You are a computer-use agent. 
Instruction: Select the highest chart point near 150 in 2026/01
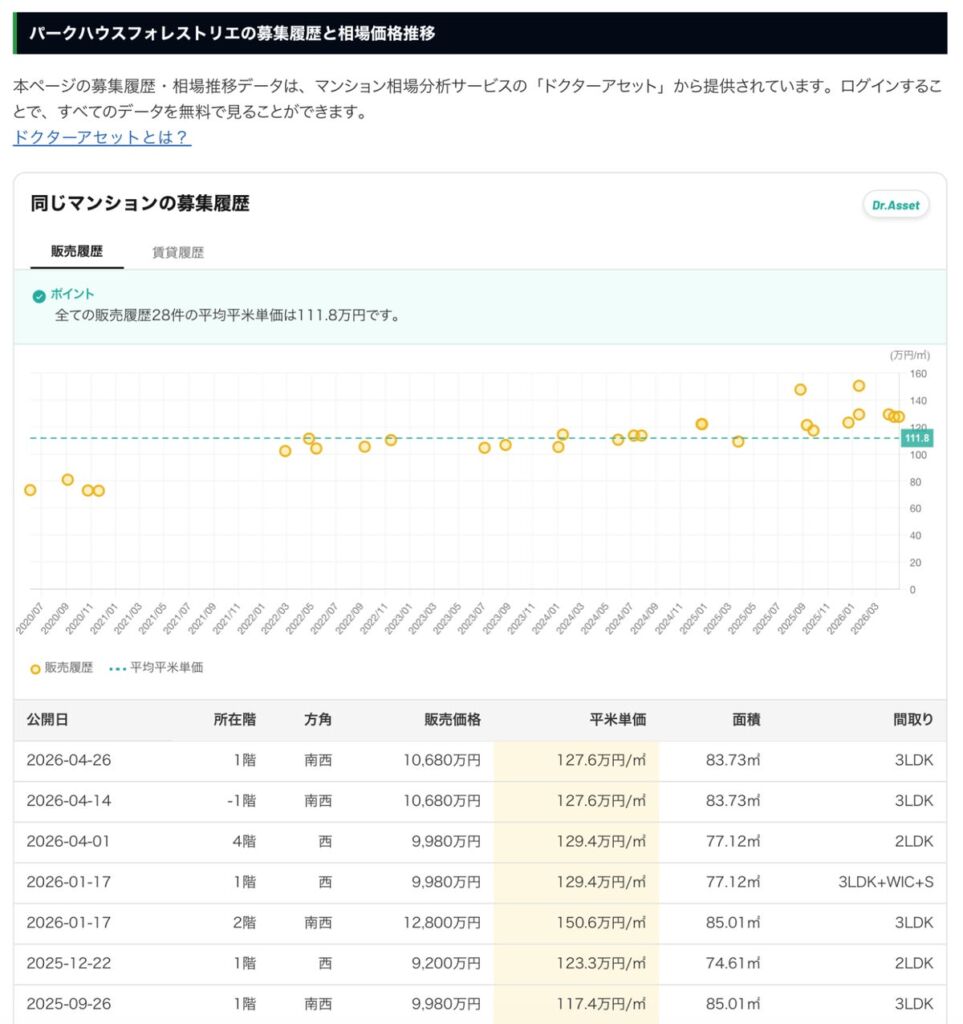(x=859, y=386)
